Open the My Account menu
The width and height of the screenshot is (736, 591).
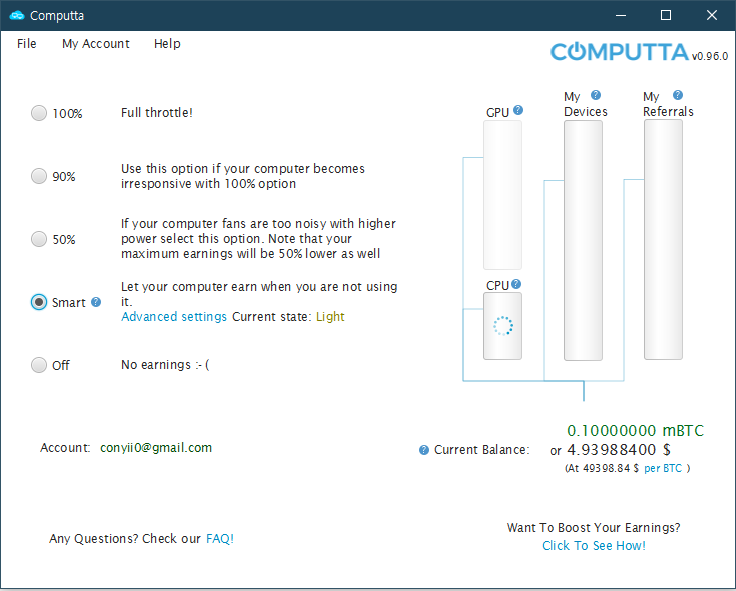tap(96, 44)
